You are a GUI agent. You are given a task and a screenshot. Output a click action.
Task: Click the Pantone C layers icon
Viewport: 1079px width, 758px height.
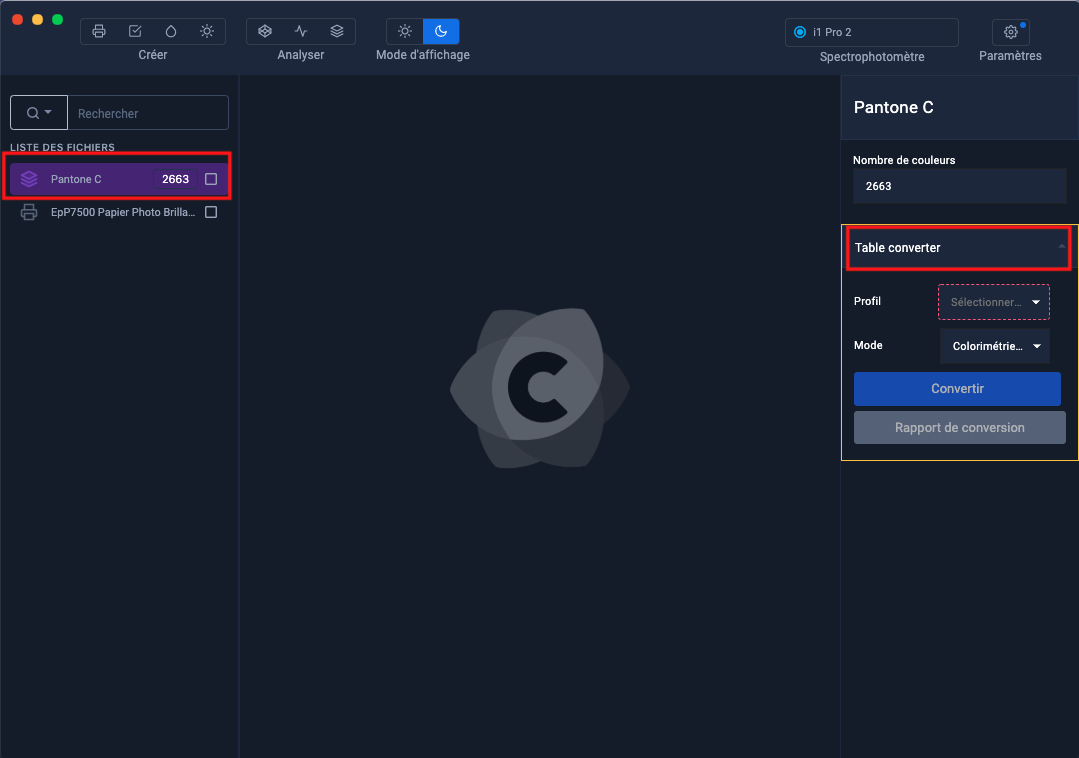point(29,179)
